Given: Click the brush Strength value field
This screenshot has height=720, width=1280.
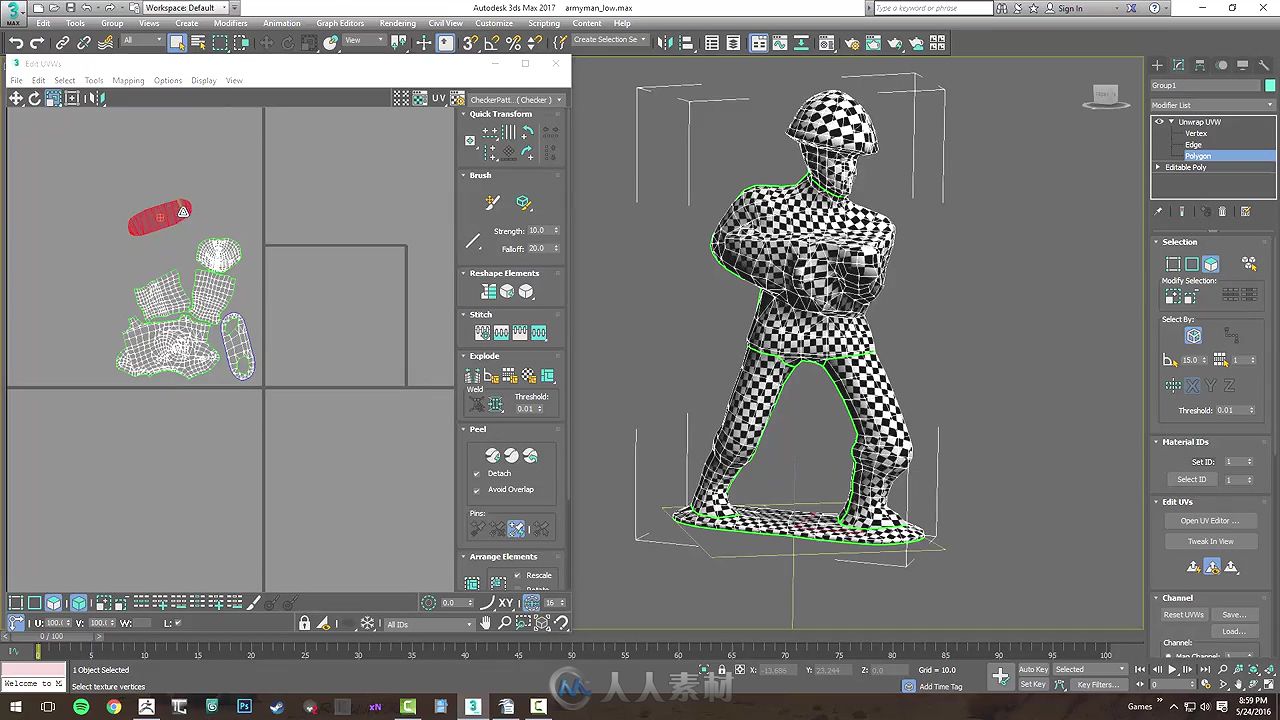Looking at the screenshot, I should tap(538, 230).
